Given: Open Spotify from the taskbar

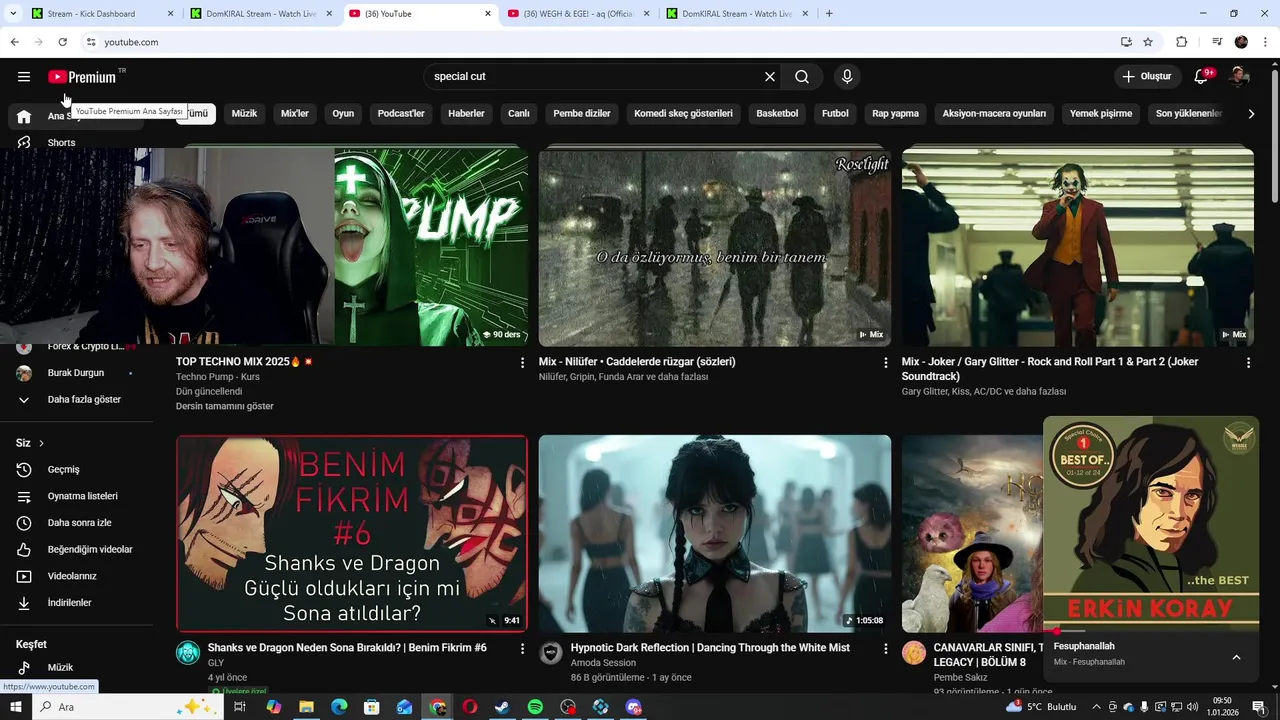Looking at the screenshot, I should coord(535,707).
